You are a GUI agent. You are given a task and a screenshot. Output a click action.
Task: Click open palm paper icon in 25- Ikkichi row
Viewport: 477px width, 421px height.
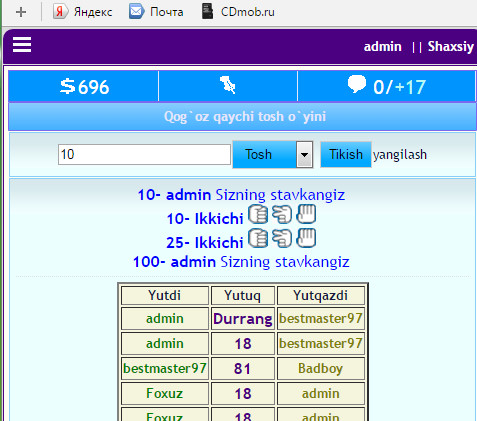pos(306,238)
